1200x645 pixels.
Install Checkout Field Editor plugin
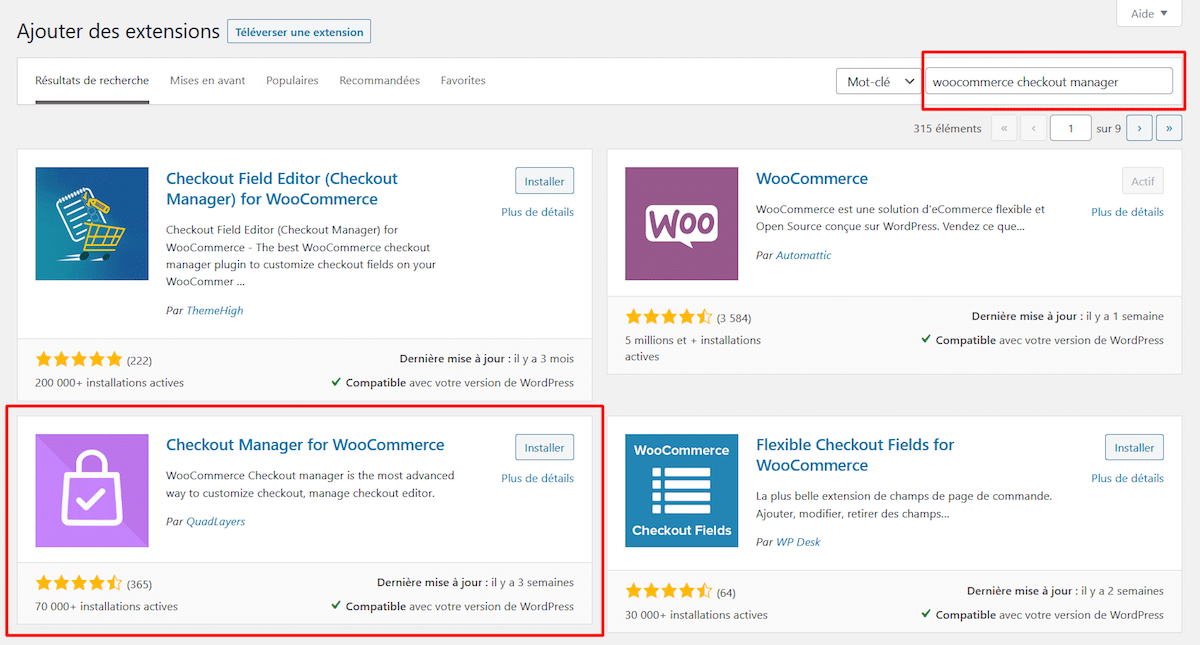click(545, 182)
